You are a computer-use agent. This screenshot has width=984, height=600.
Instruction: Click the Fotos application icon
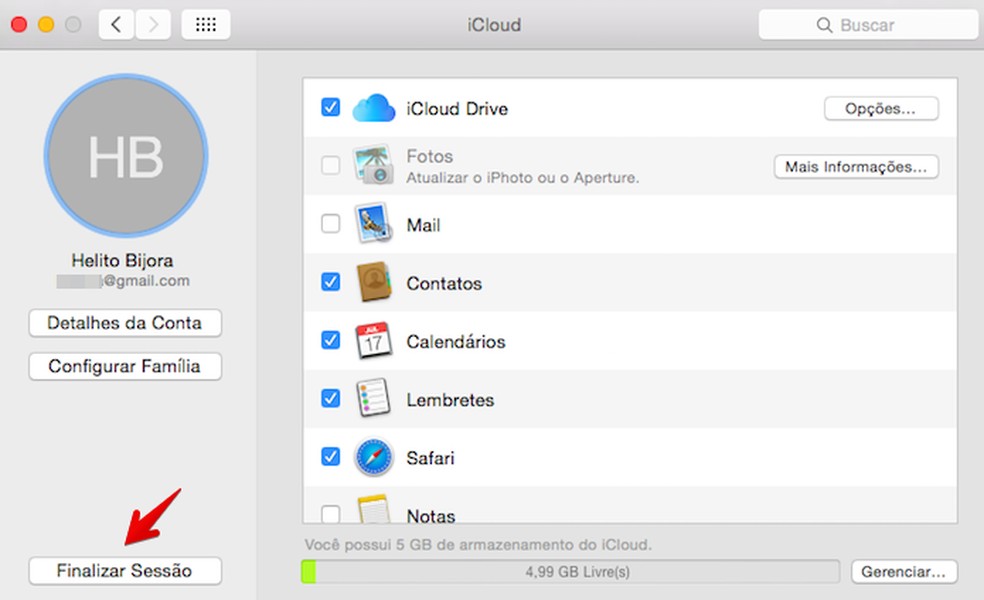(x=373, y=166)
